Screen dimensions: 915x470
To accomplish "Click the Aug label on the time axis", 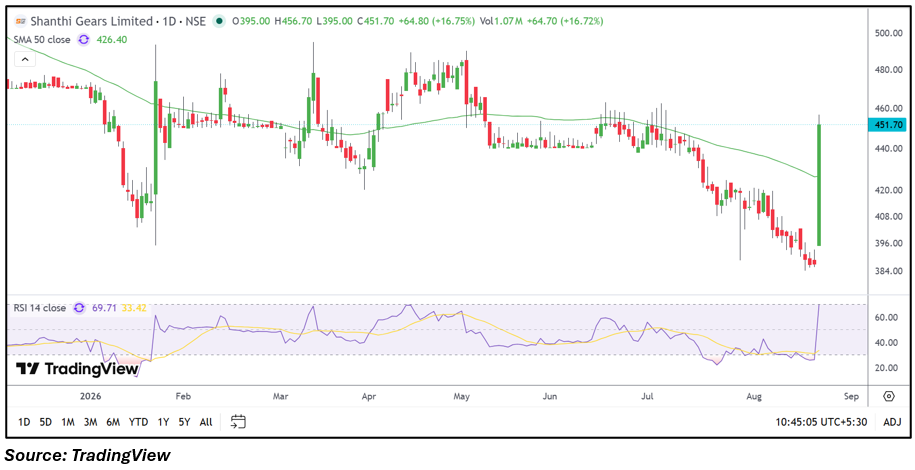I will [755, 397].
